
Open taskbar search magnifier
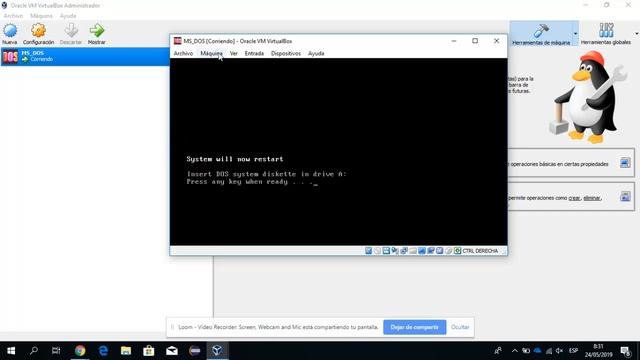[x=34, y=351]
